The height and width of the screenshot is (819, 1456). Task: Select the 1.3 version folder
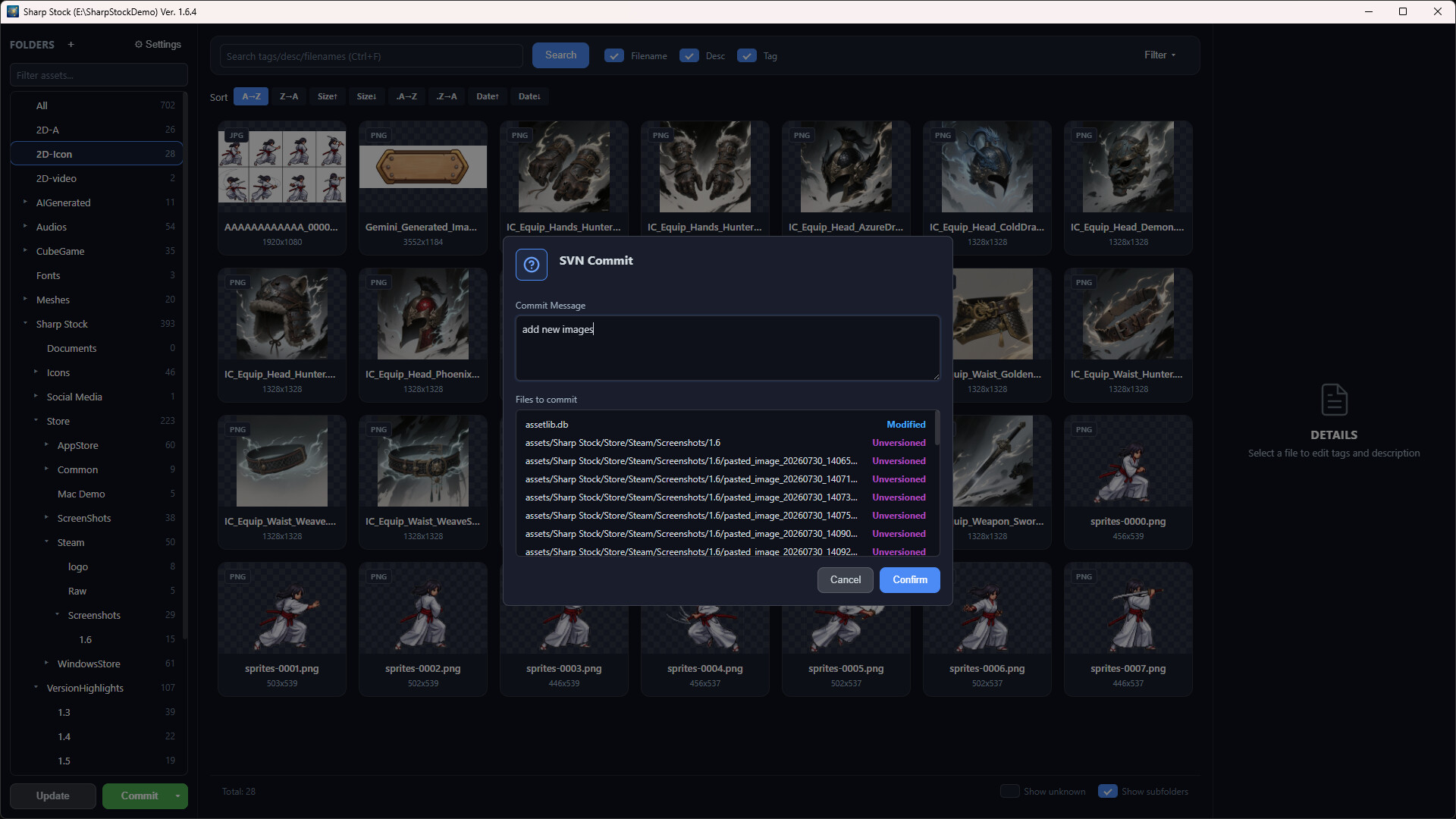click(96, 712)
